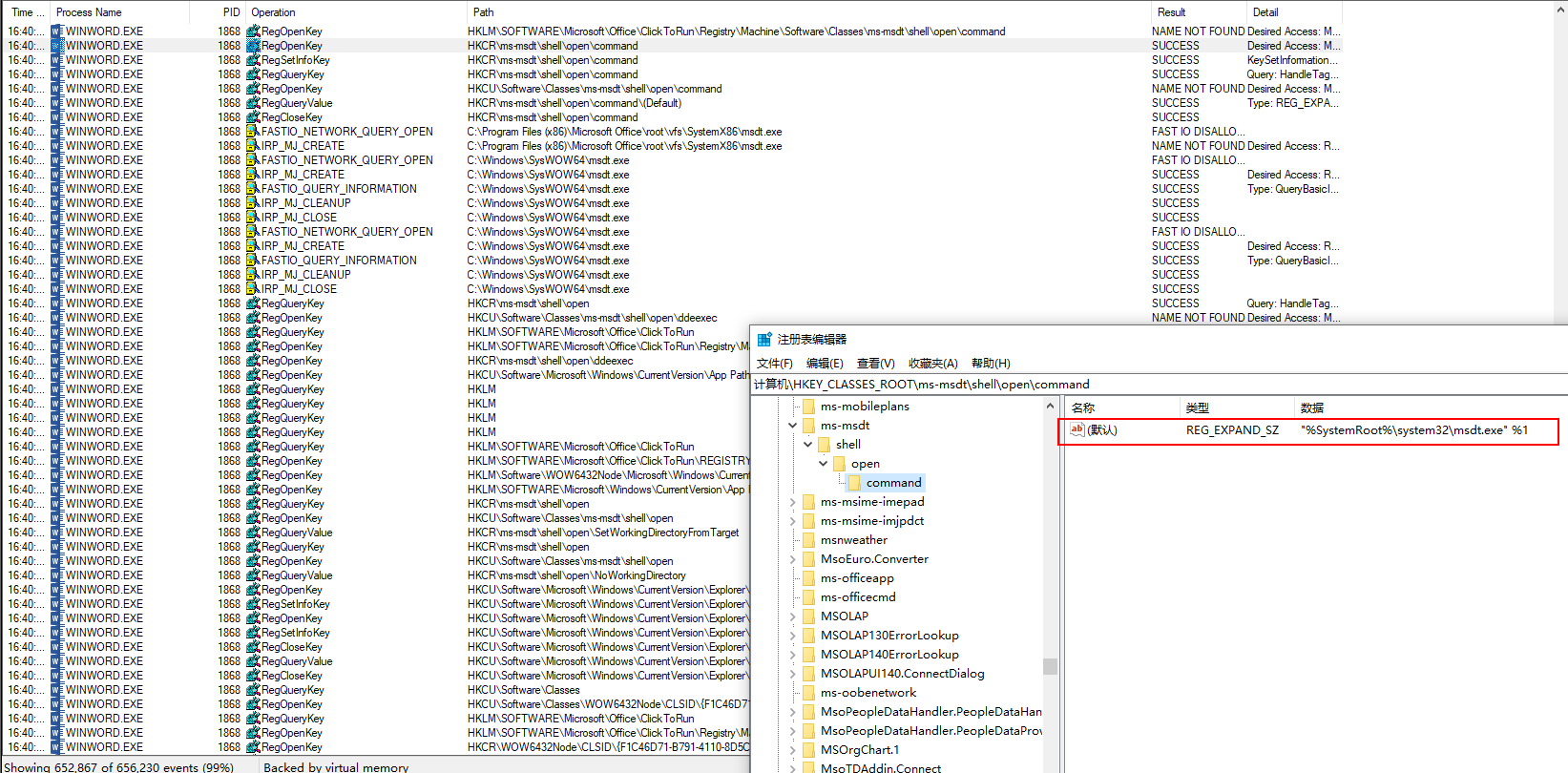Click the registry tree scrollbar thumb
The image size is (1568, 773).
click(x=1050, y=666)
